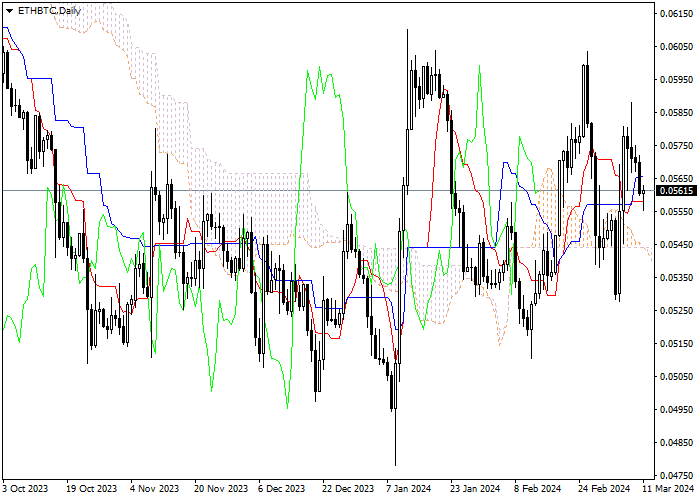Click the 0.05250 price axis label
Image resolution: width=700 pixels, height=500 pixels.
click(676, 311)
